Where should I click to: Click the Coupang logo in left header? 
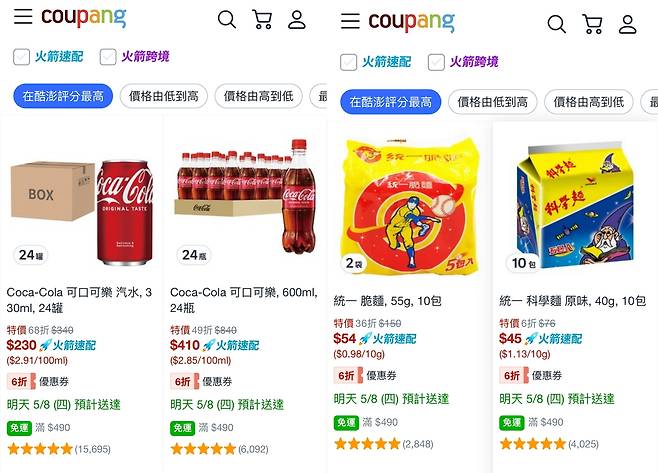(x=83, y=18)
